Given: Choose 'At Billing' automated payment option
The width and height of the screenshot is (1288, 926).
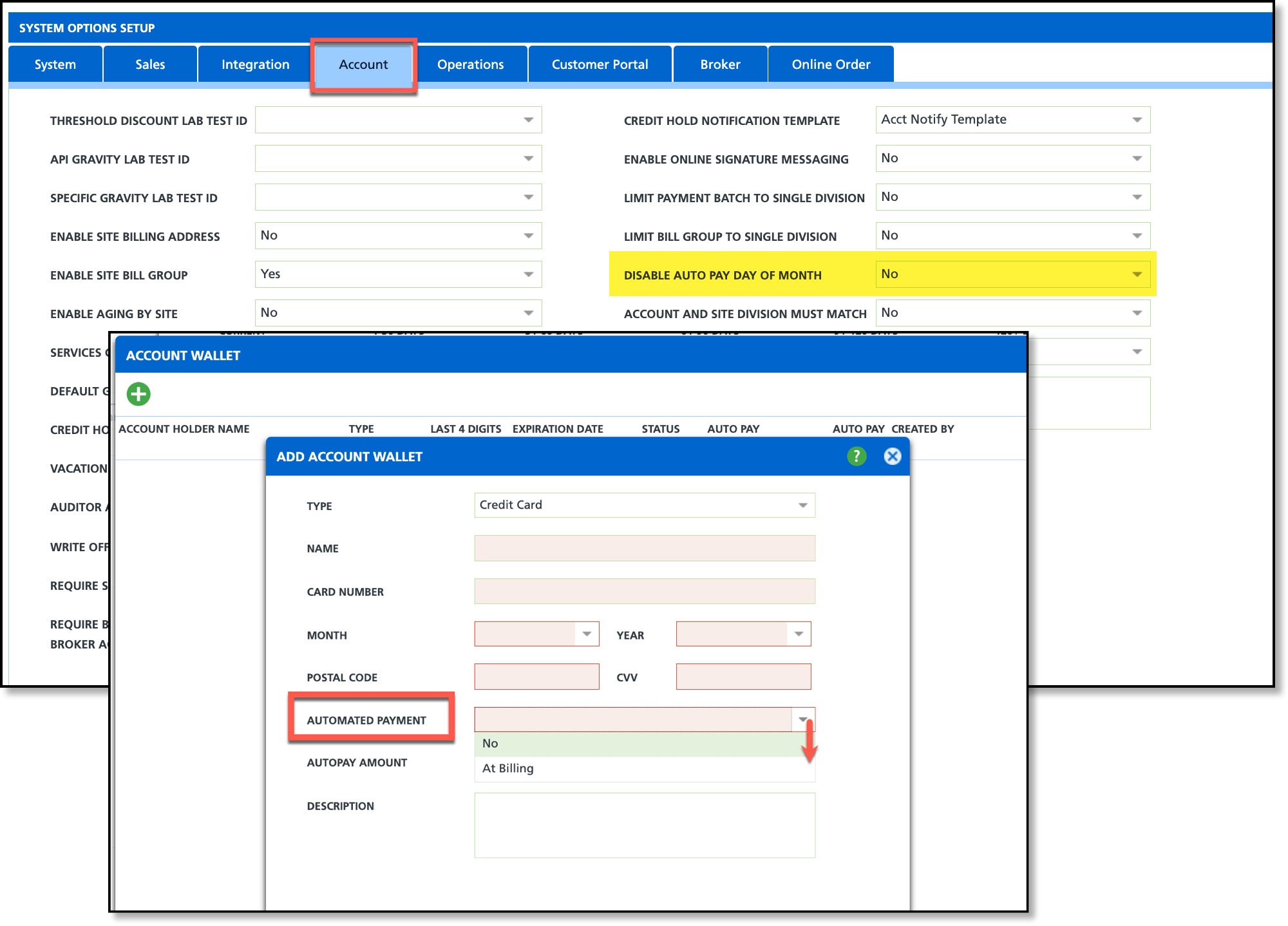Looking at the screenshot, I should [x=508, y=768].
